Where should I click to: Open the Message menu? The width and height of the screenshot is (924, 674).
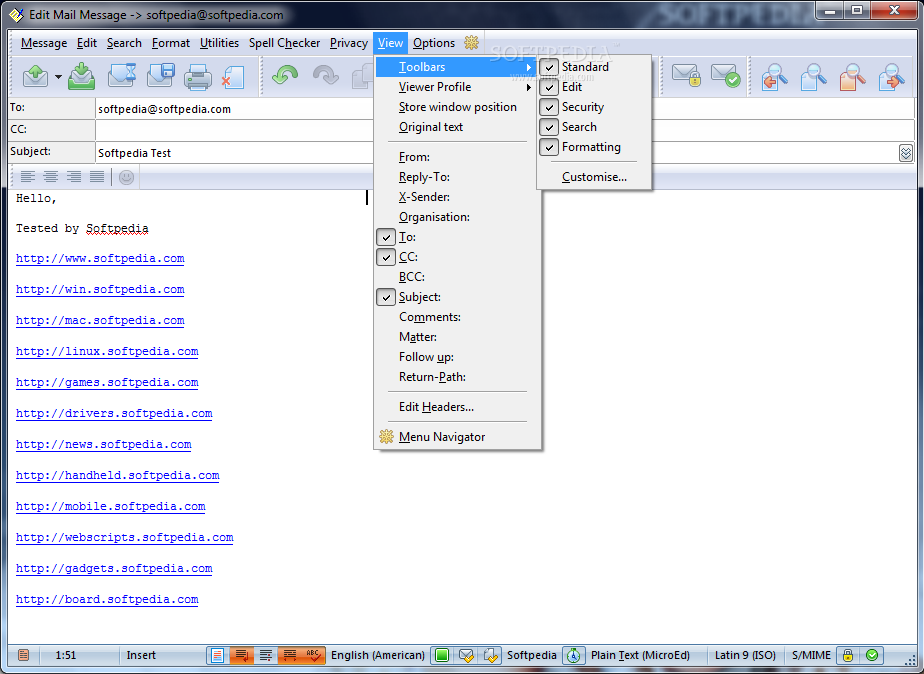(44, 43)
